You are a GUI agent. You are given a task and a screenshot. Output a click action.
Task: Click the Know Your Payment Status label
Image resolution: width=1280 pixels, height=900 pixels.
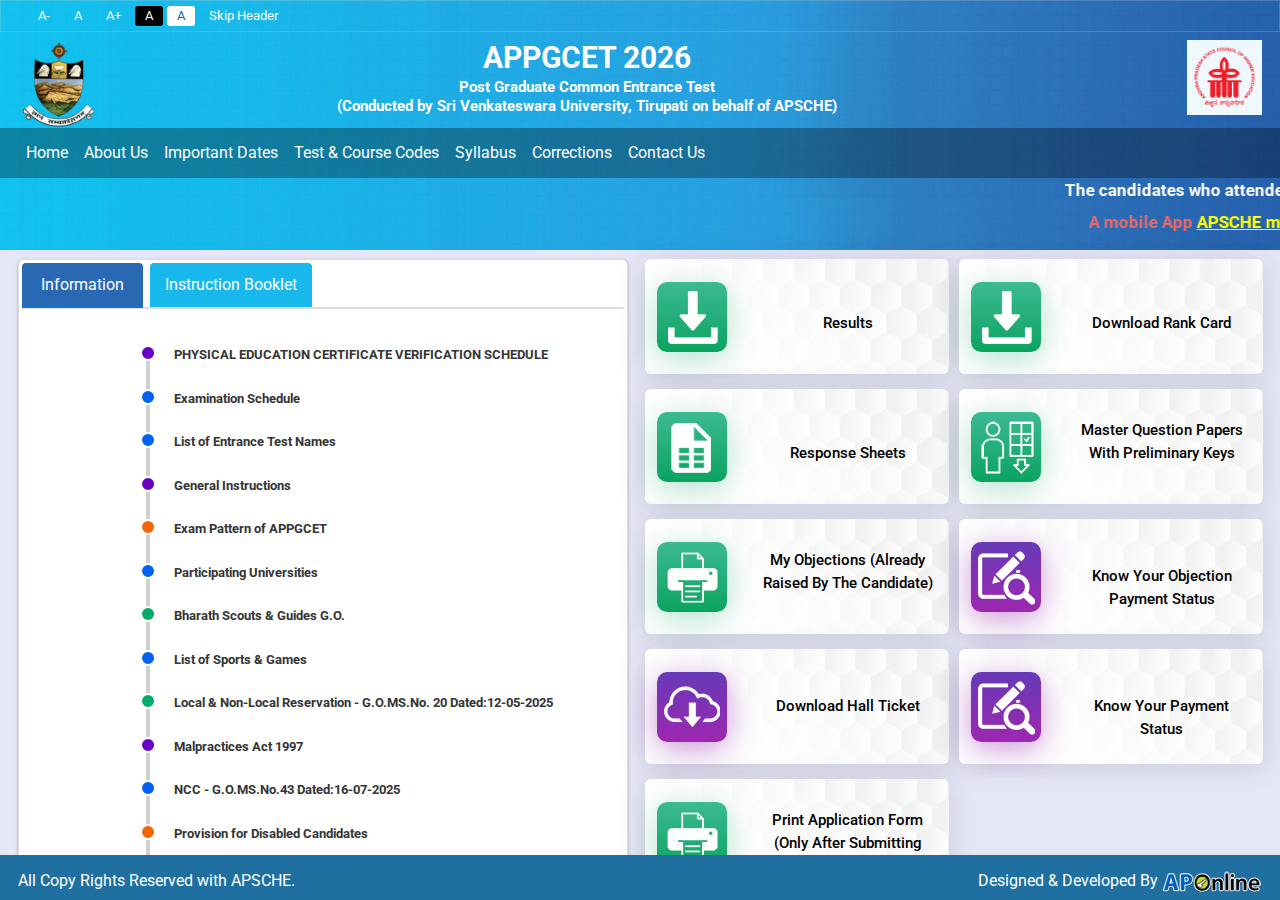(x=1161, y=717)
